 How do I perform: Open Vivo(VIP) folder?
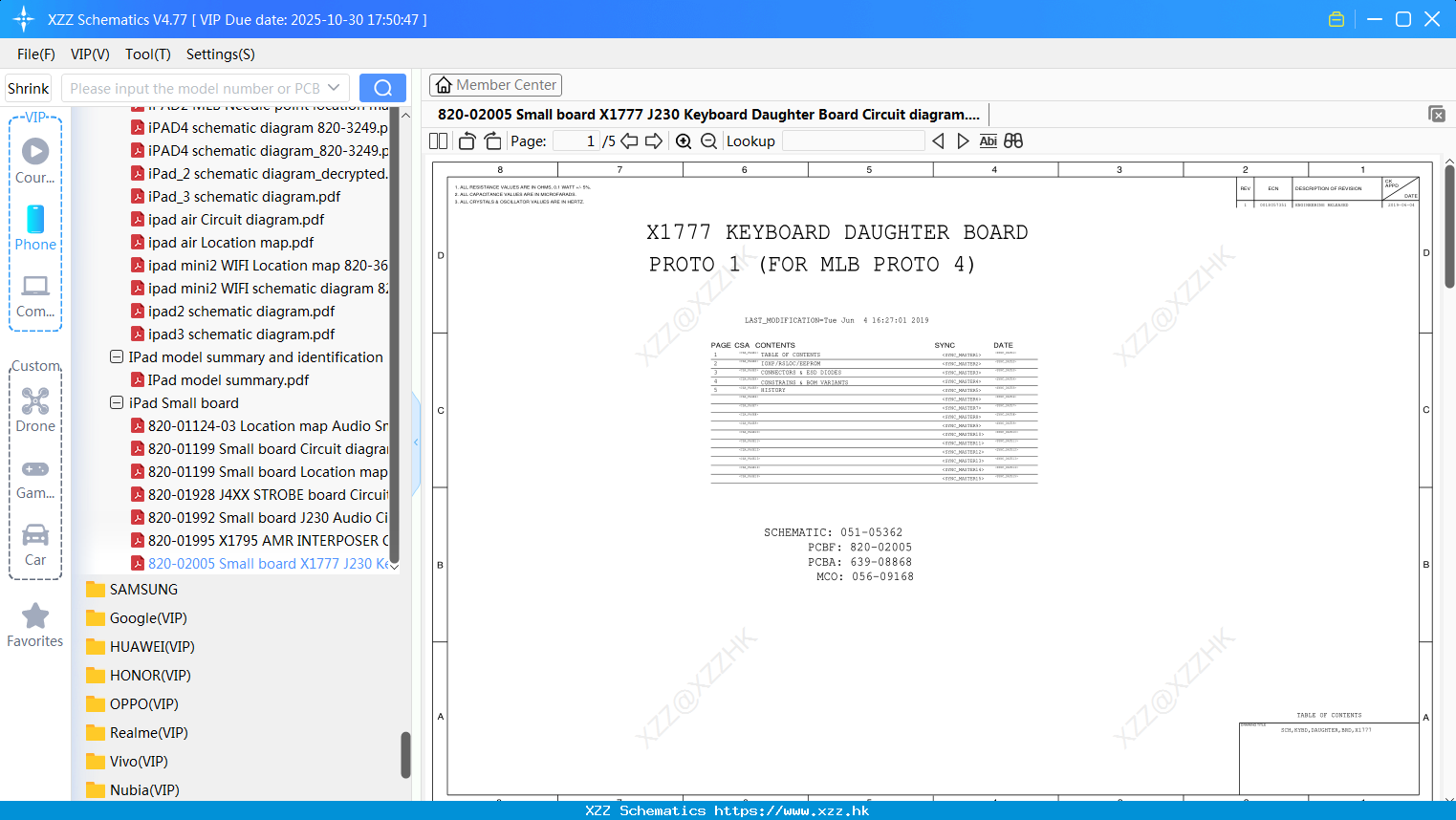tap(127, 762)
